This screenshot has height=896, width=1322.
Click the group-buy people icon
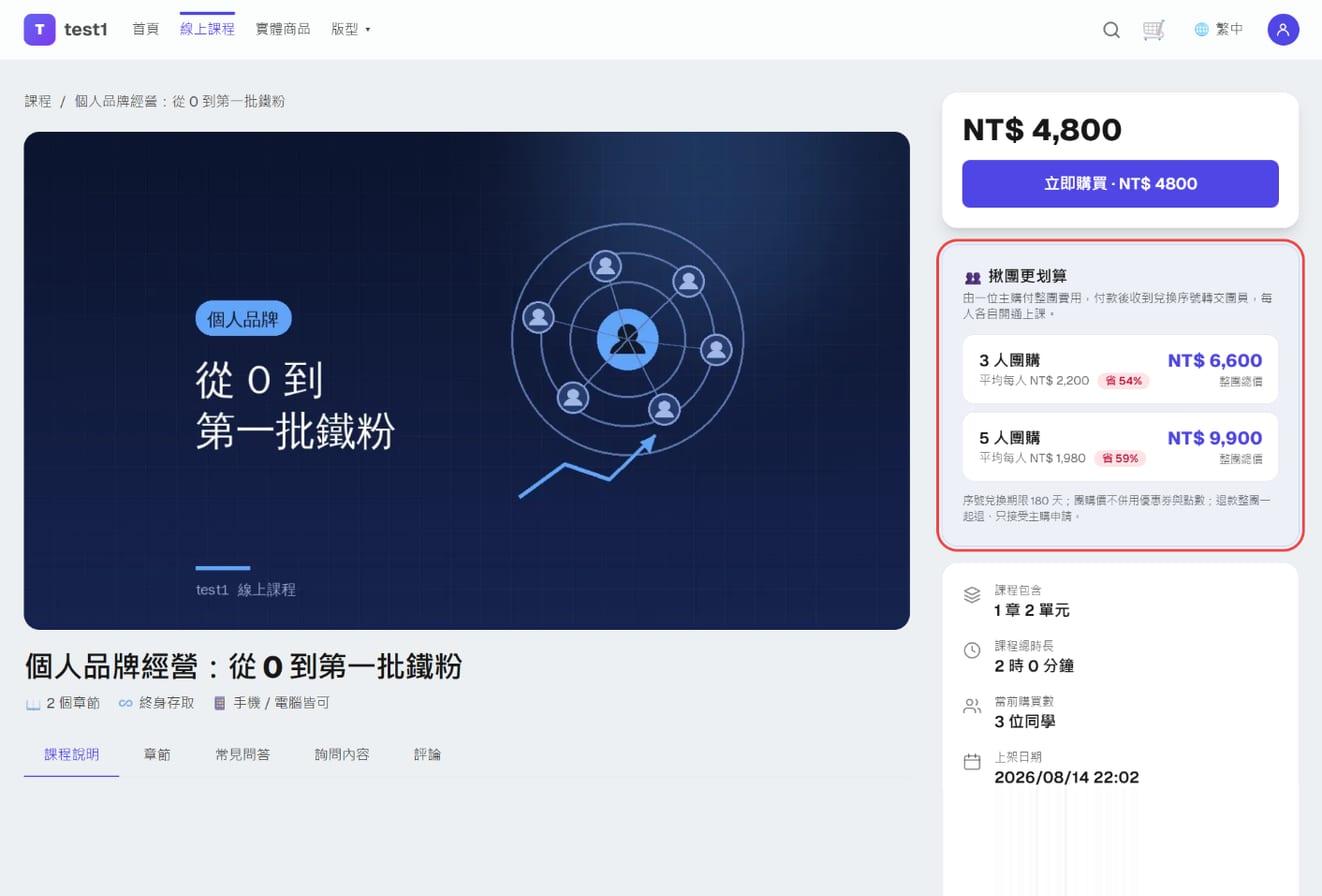[x=972, y=277]
